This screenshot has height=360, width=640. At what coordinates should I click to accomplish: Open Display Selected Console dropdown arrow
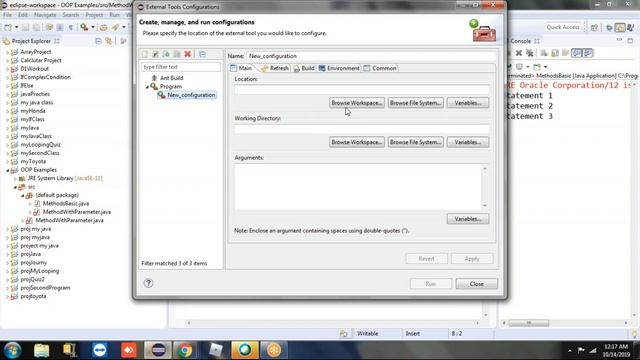click(x=527, y=67)
